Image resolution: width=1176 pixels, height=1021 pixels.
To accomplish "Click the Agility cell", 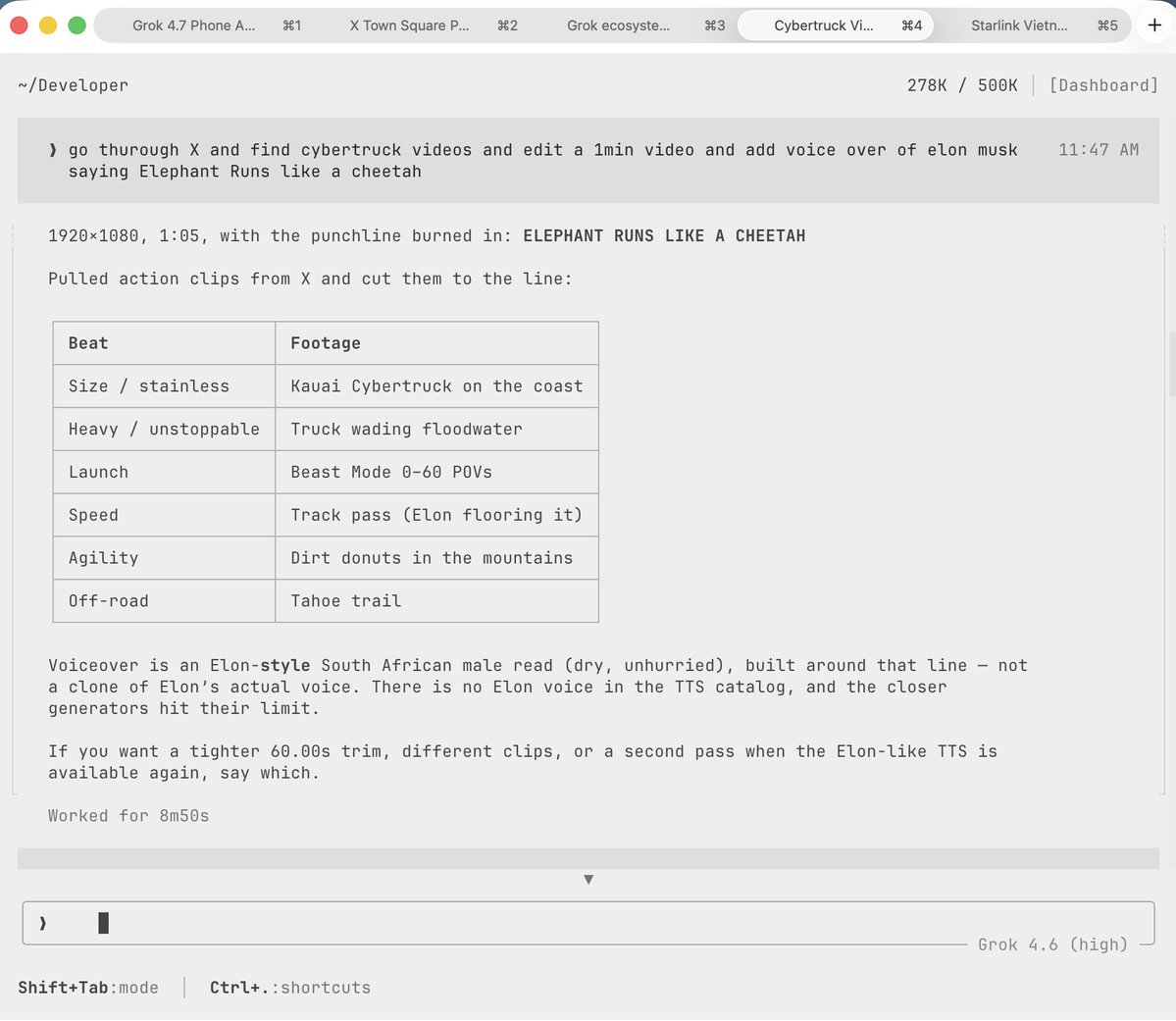I will pos(164,558).
